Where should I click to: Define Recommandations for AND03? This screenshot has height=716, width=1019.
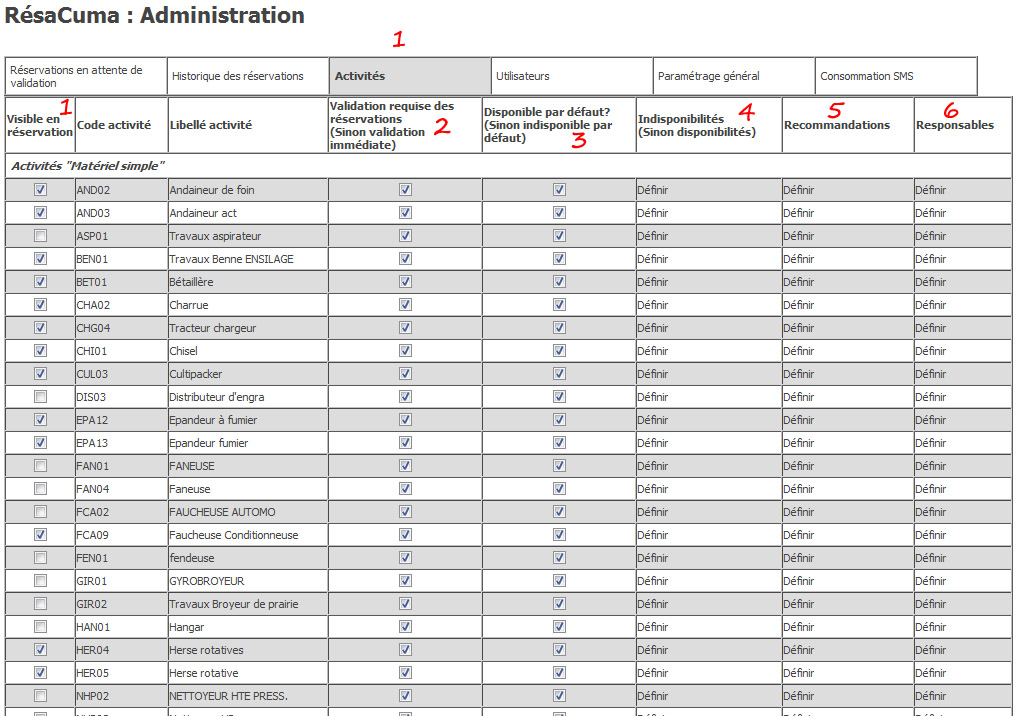799,212
